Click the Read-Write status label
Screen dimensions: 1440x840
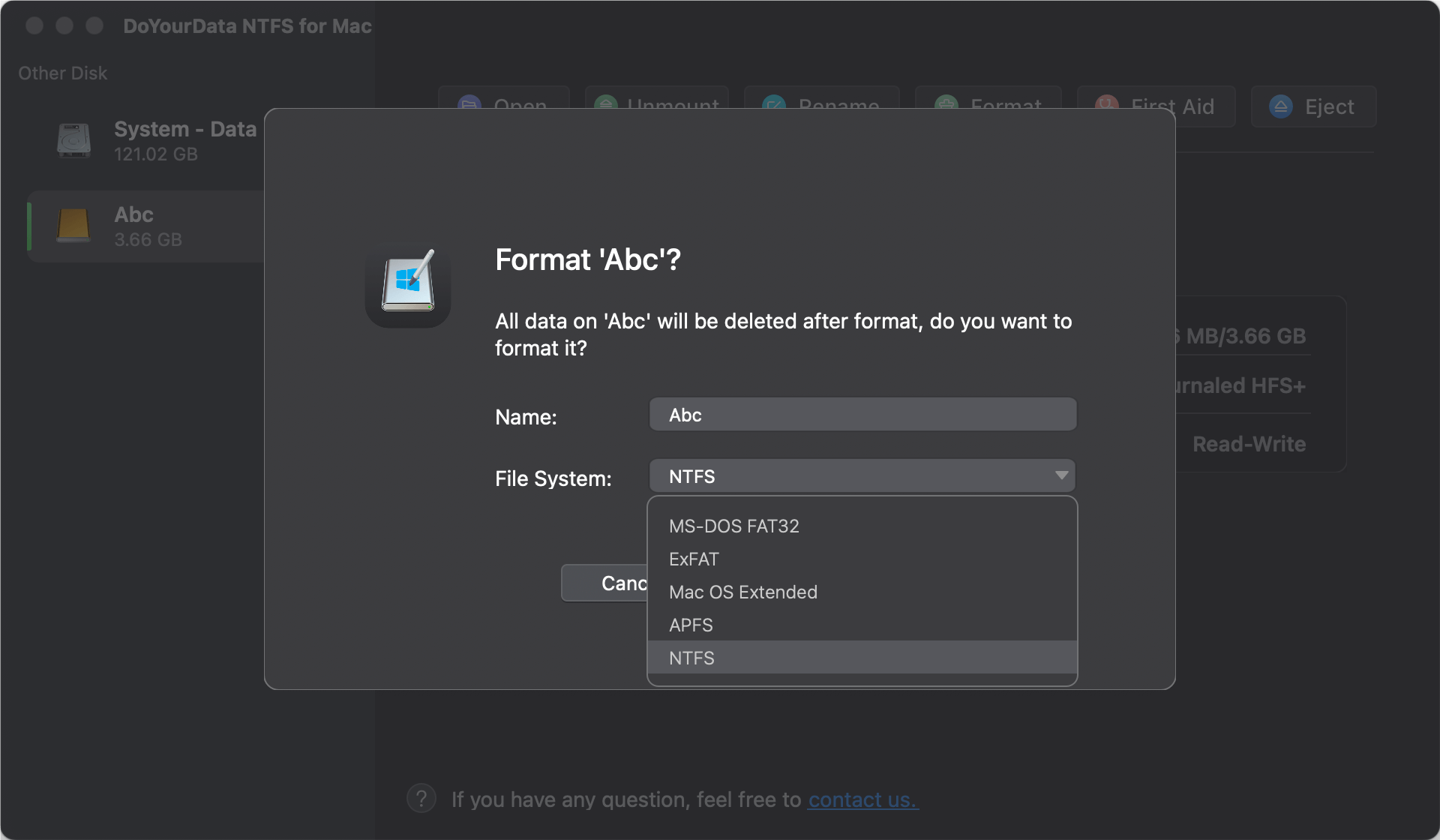point(1249,444)
